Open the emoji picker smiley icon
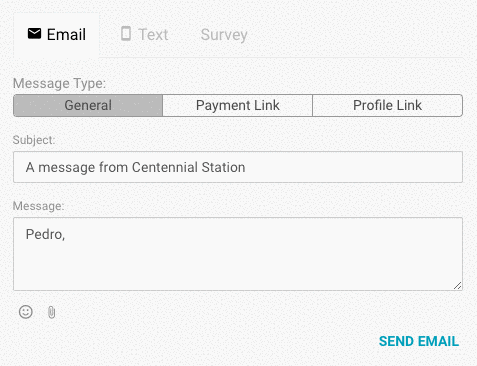477x366 pixels. pos(26,312)
